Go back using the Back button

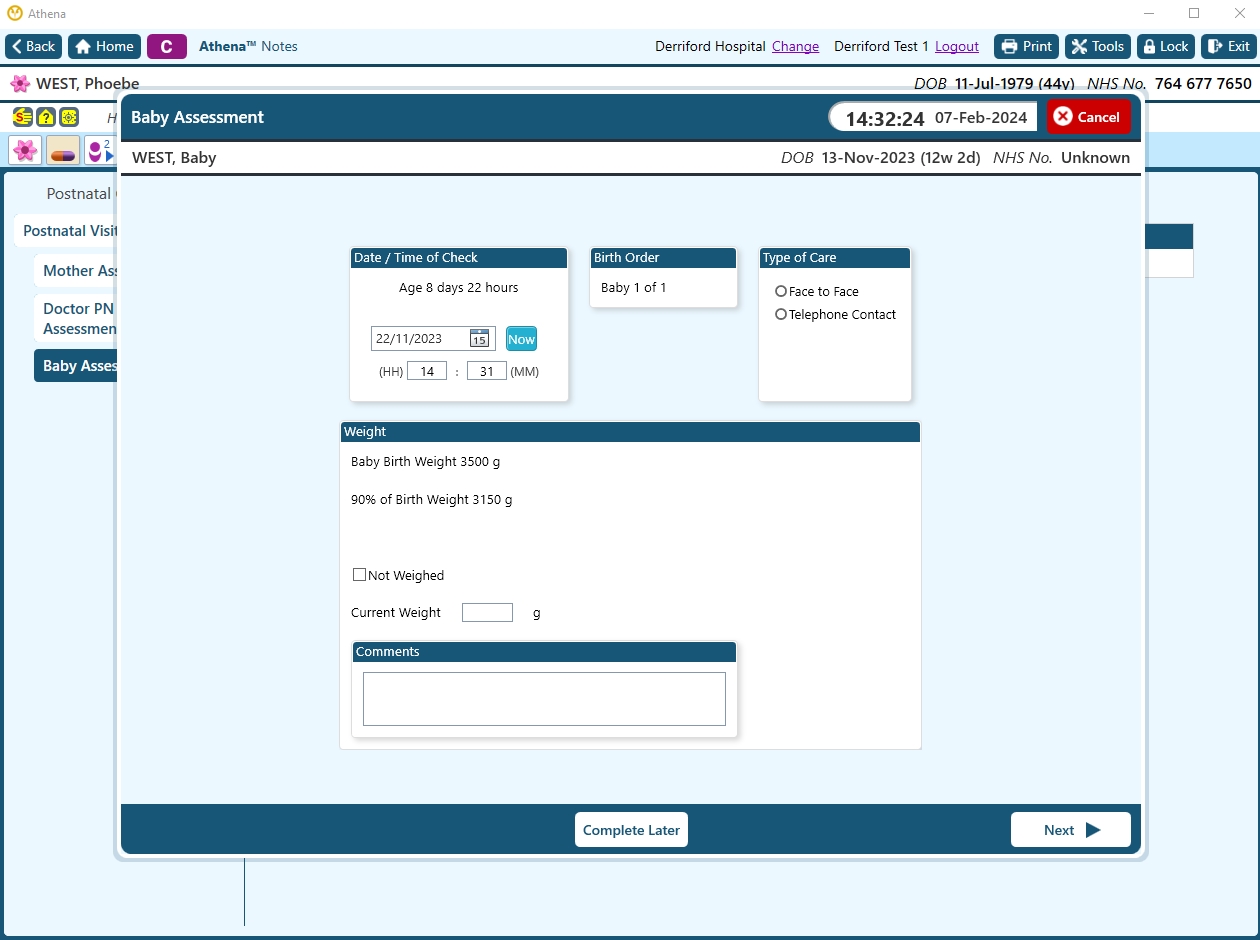[x=34, y=46]
